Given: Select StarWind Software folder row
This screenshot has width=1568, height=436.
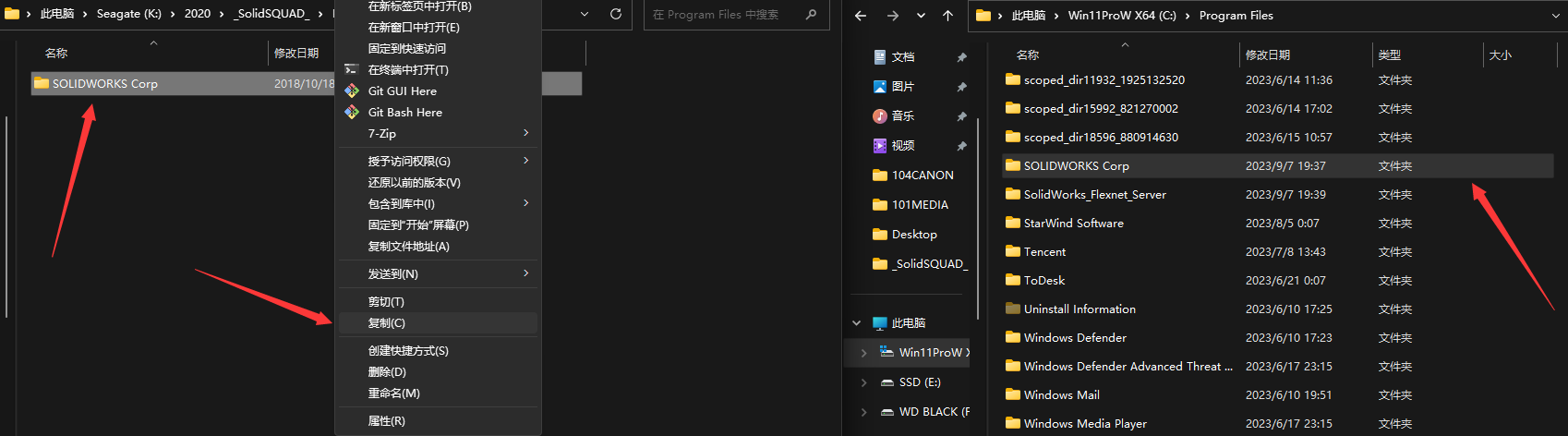Looking at the screenshot, I should coord(1279,223).
